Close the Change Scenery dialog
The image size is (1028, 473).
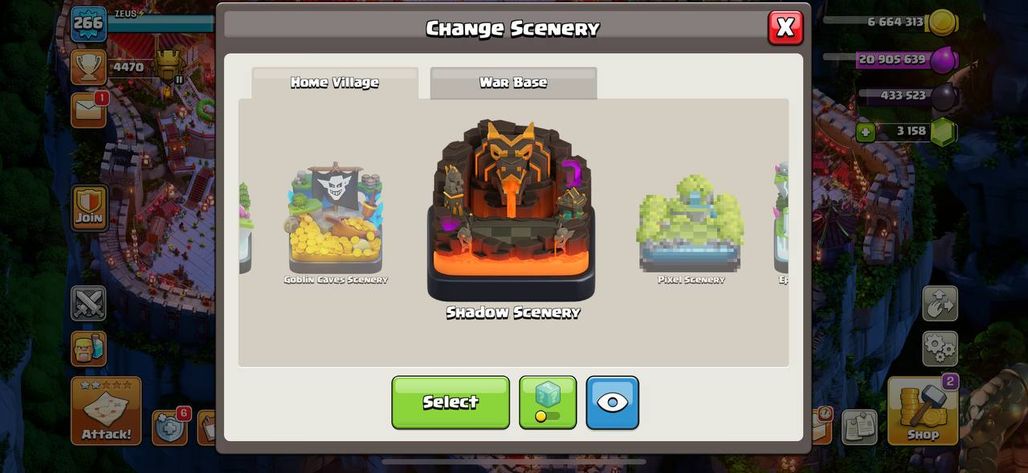pos(785,28)
